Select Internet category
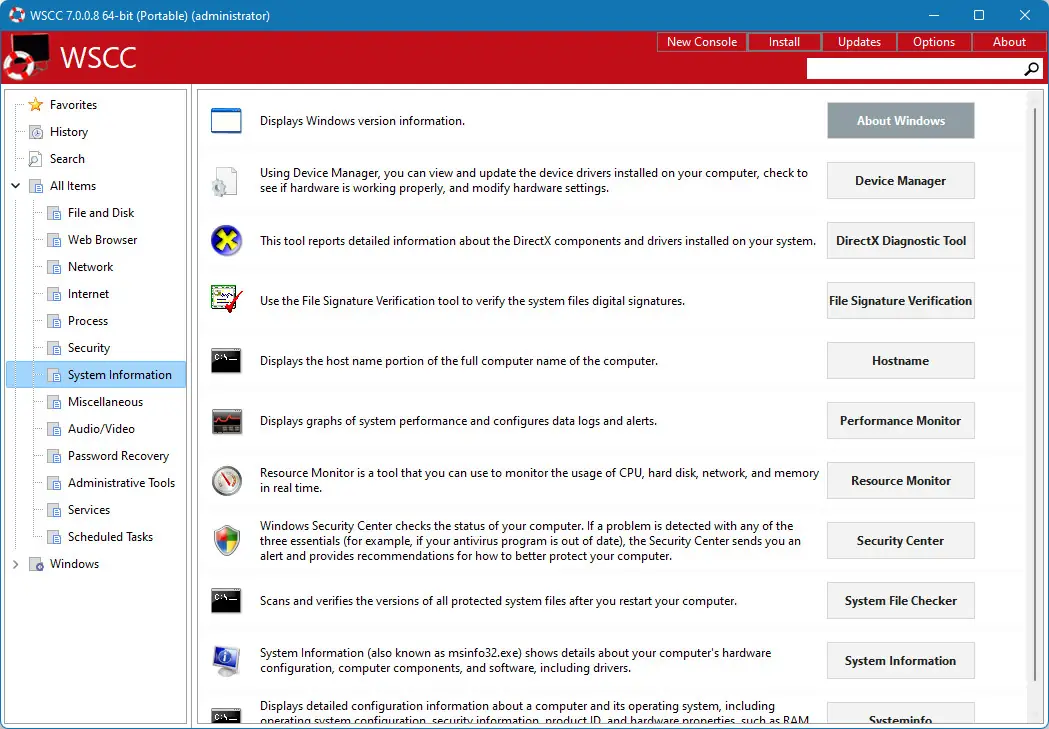Screen dimensions: 1049x729 tap(88, 294)
